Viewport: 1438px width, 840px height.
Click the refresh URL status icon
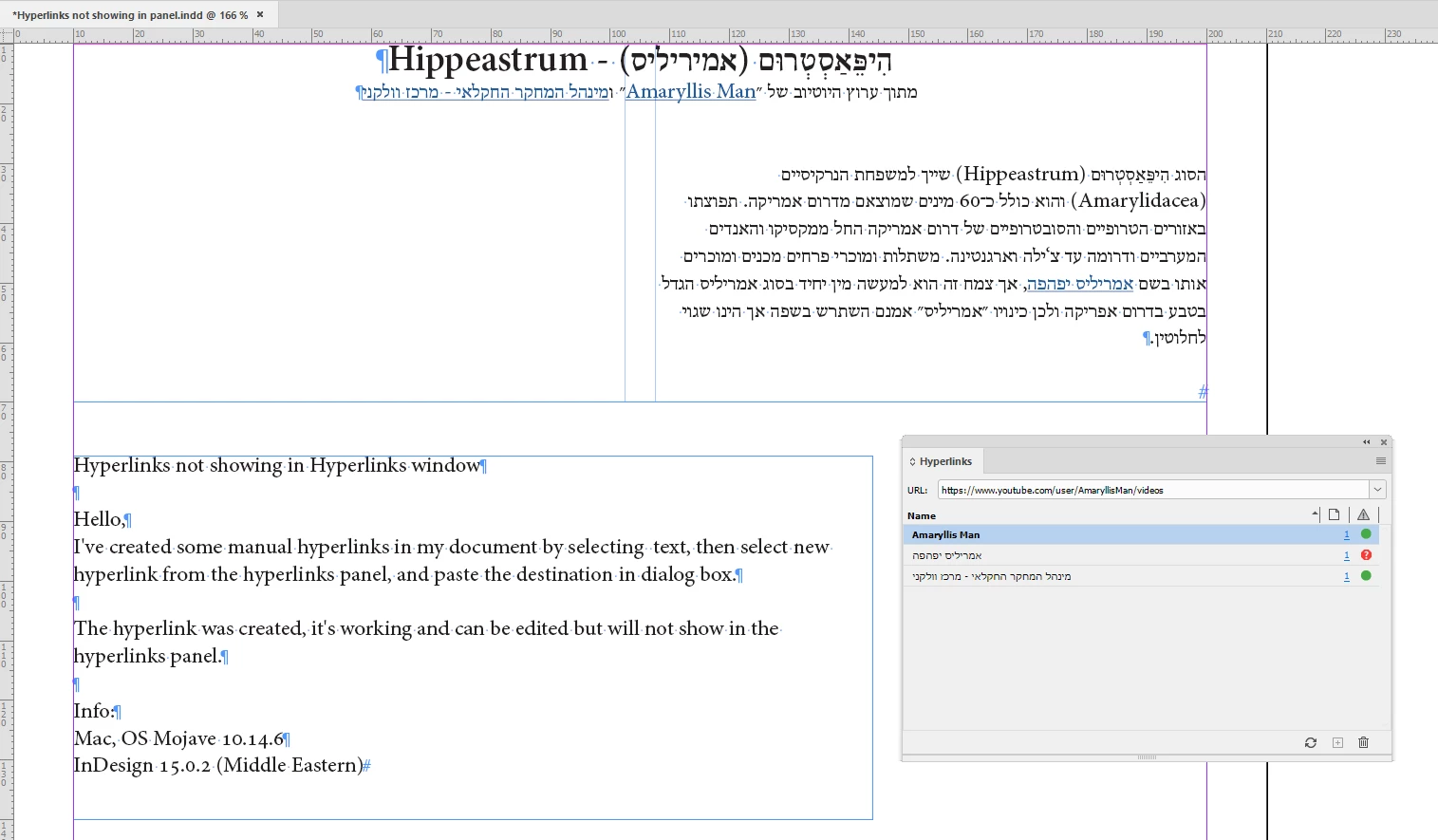coord(1311,742)
